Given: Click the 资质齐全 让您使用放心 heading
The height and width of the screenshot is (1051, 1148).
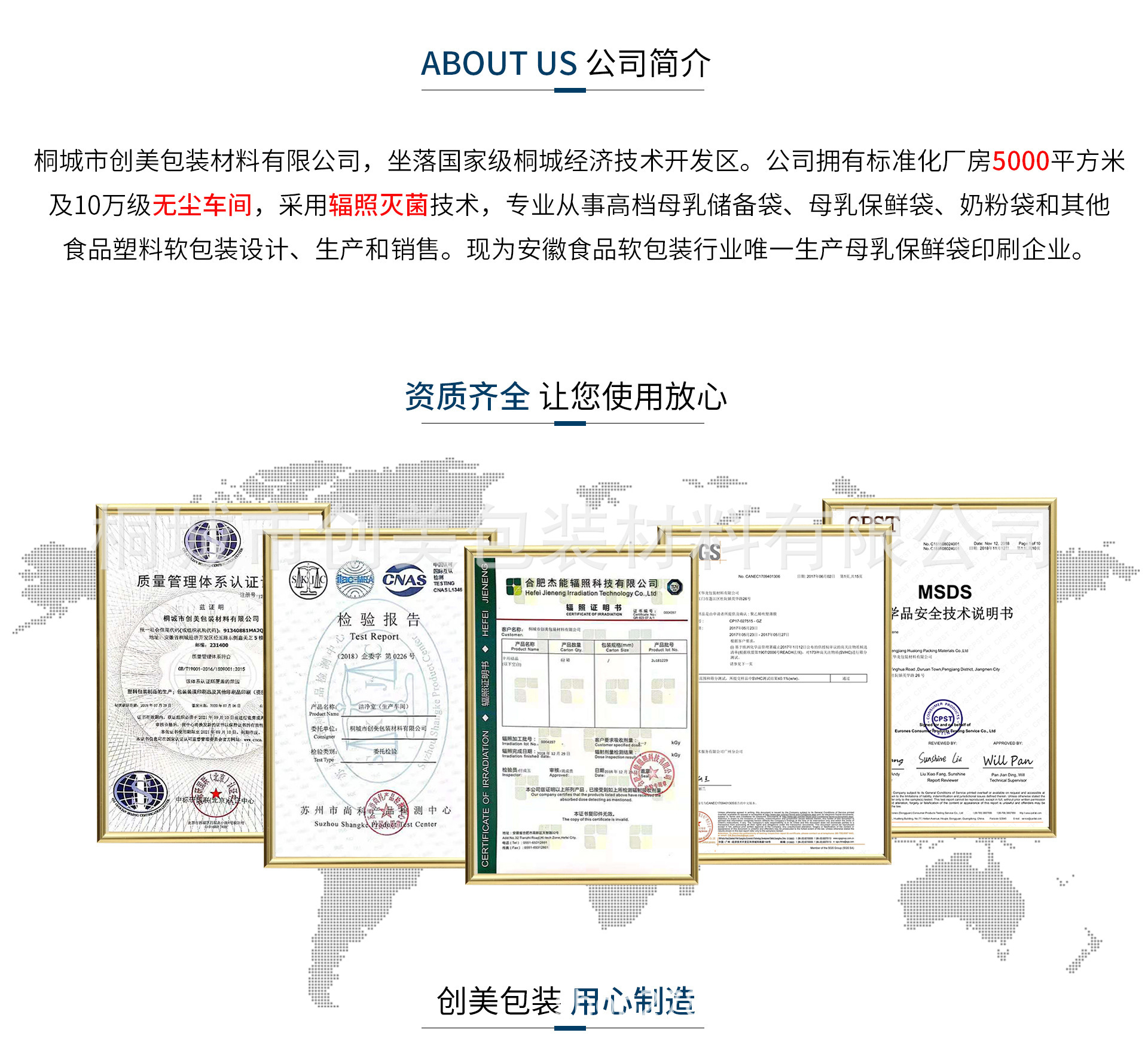Looking at the screenshot, I should (565, 397).
